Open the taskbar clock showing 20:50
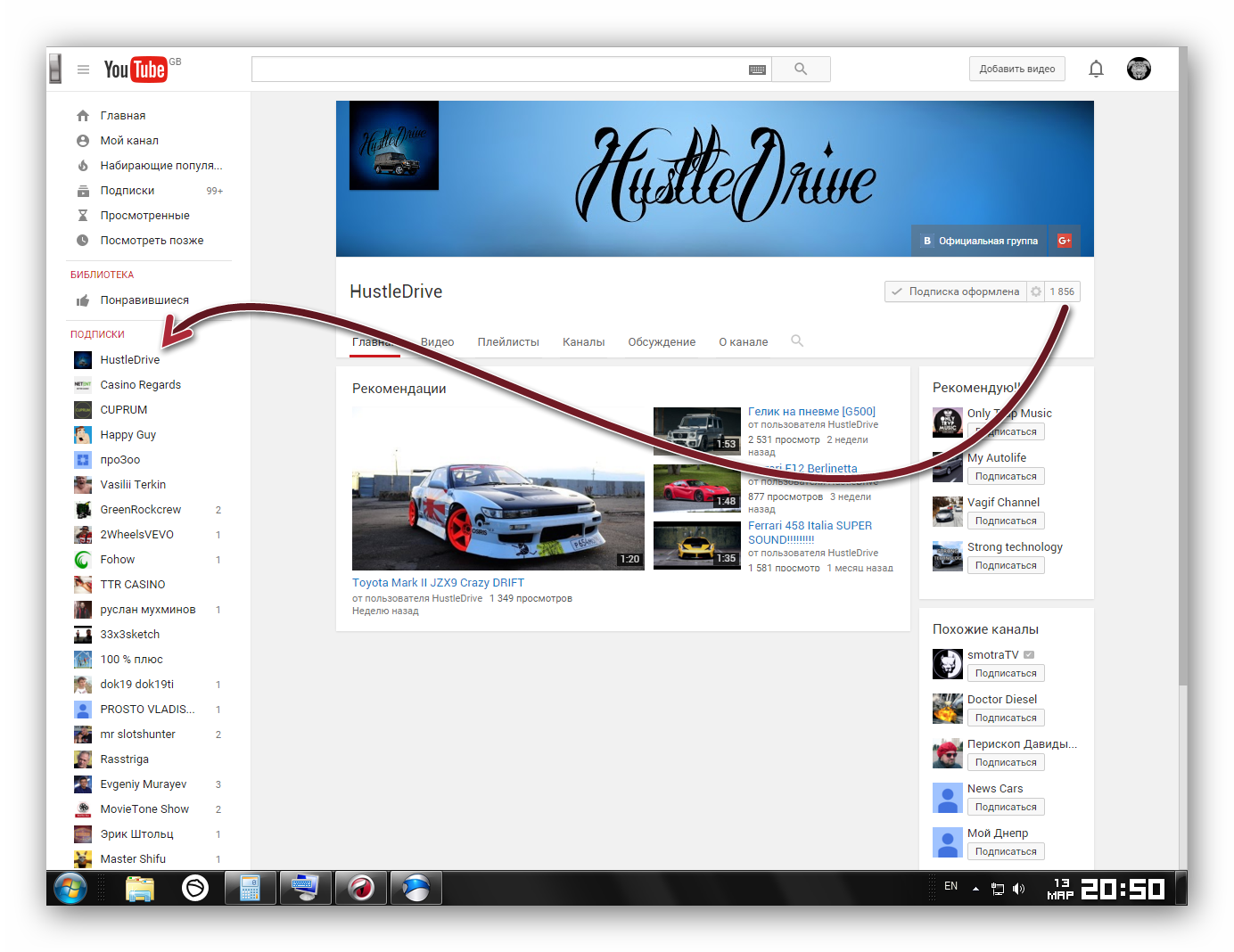Viewport: 1234px width, 952px height. click(x=1123, y=889)
